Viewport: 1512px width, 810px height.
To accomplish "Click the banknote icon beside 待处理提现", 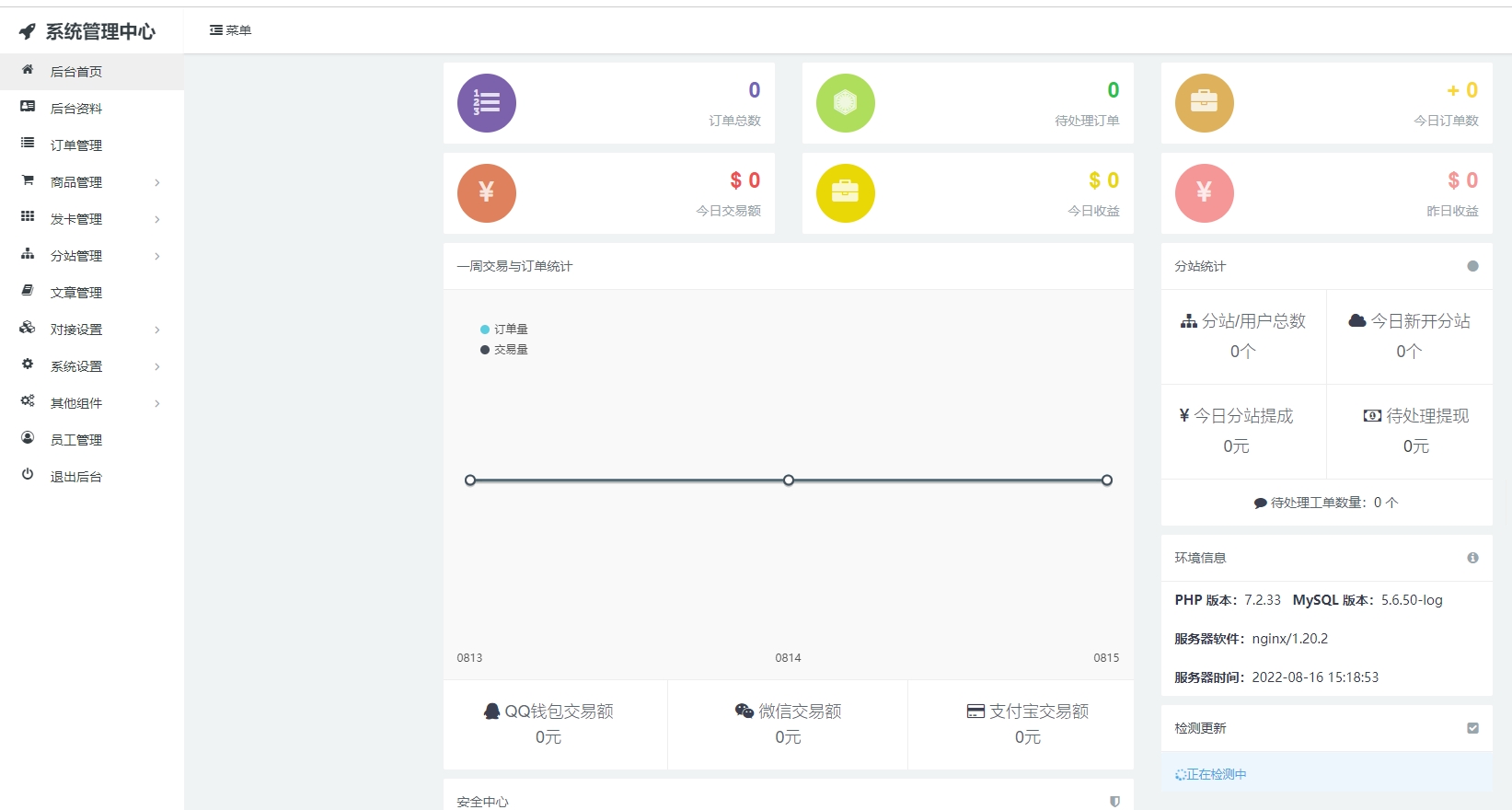I will [1372, 416].
